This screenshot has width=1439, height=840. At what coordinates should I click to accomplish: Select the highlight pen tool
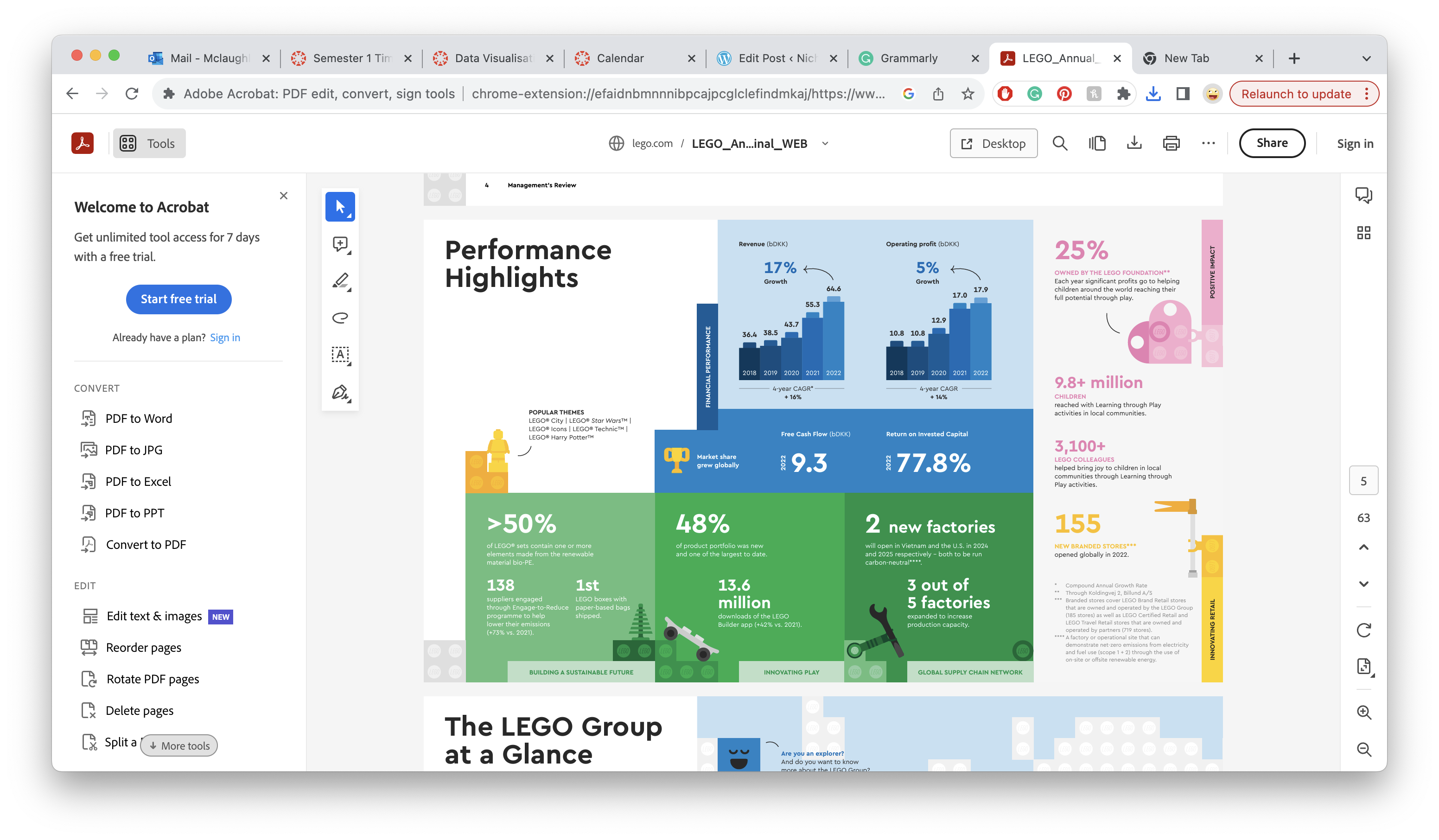click(340, 281)
